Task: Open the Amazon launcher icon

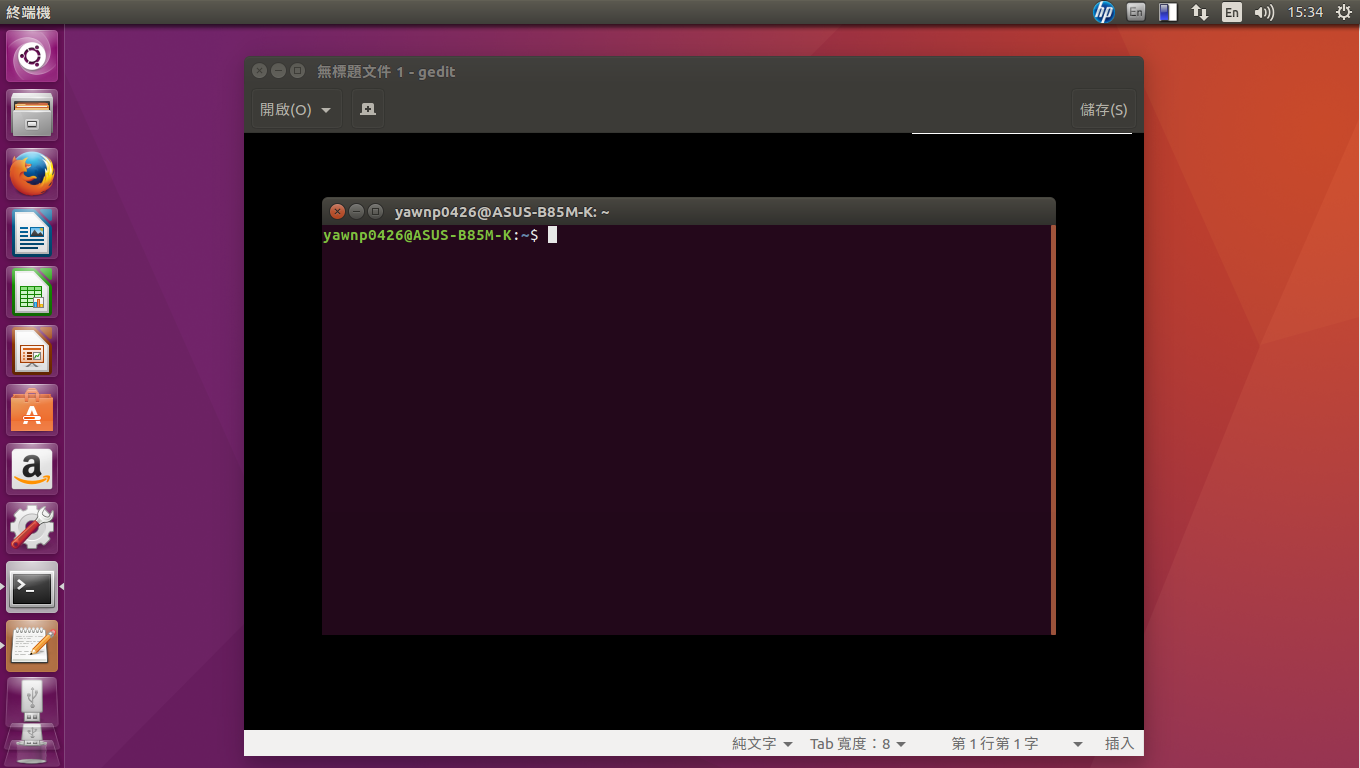Action: click(32, 469)
